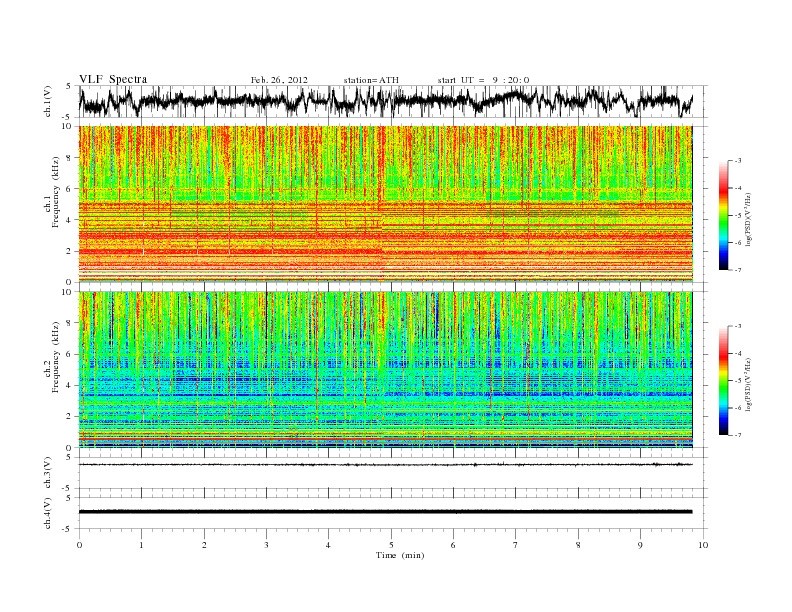
Task: Click the "Time (min)" axis label
Action: pyautogui.click(x=400, y=555)
